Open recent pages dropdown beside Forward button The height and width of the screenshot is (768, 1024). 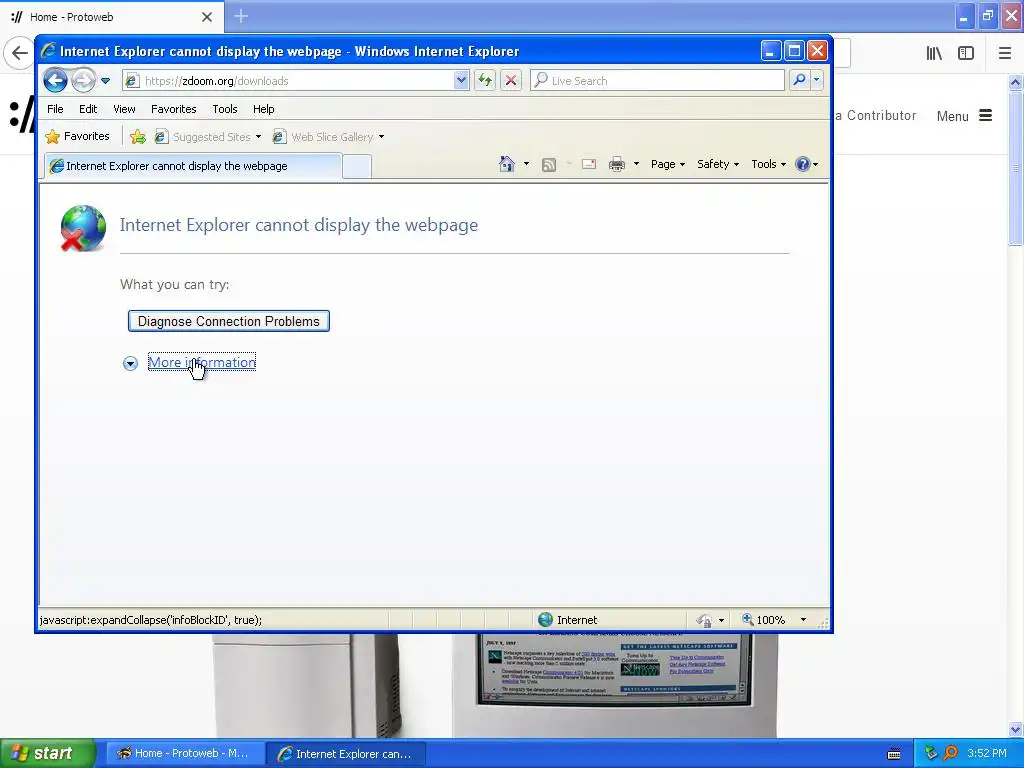[x=105, y=81]
